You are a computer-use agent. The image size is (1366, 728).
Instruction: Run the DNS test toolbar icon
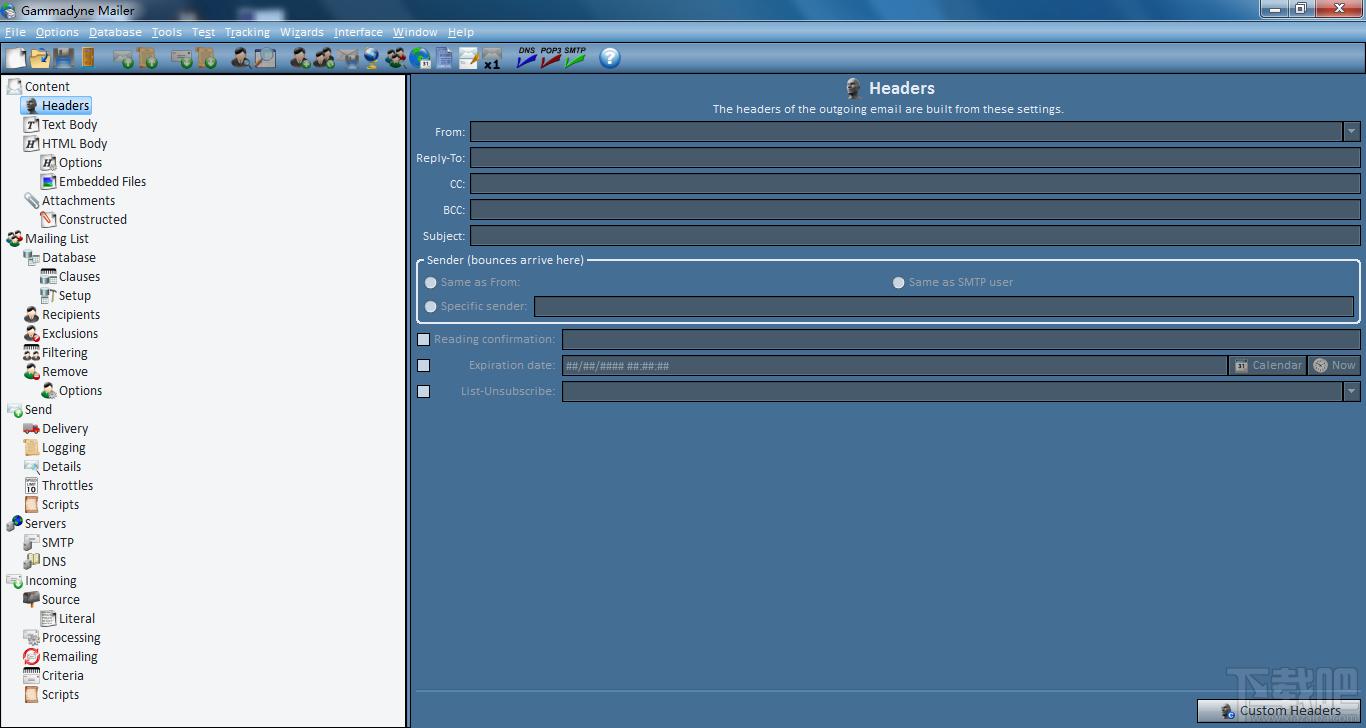[x=527, y=58]
